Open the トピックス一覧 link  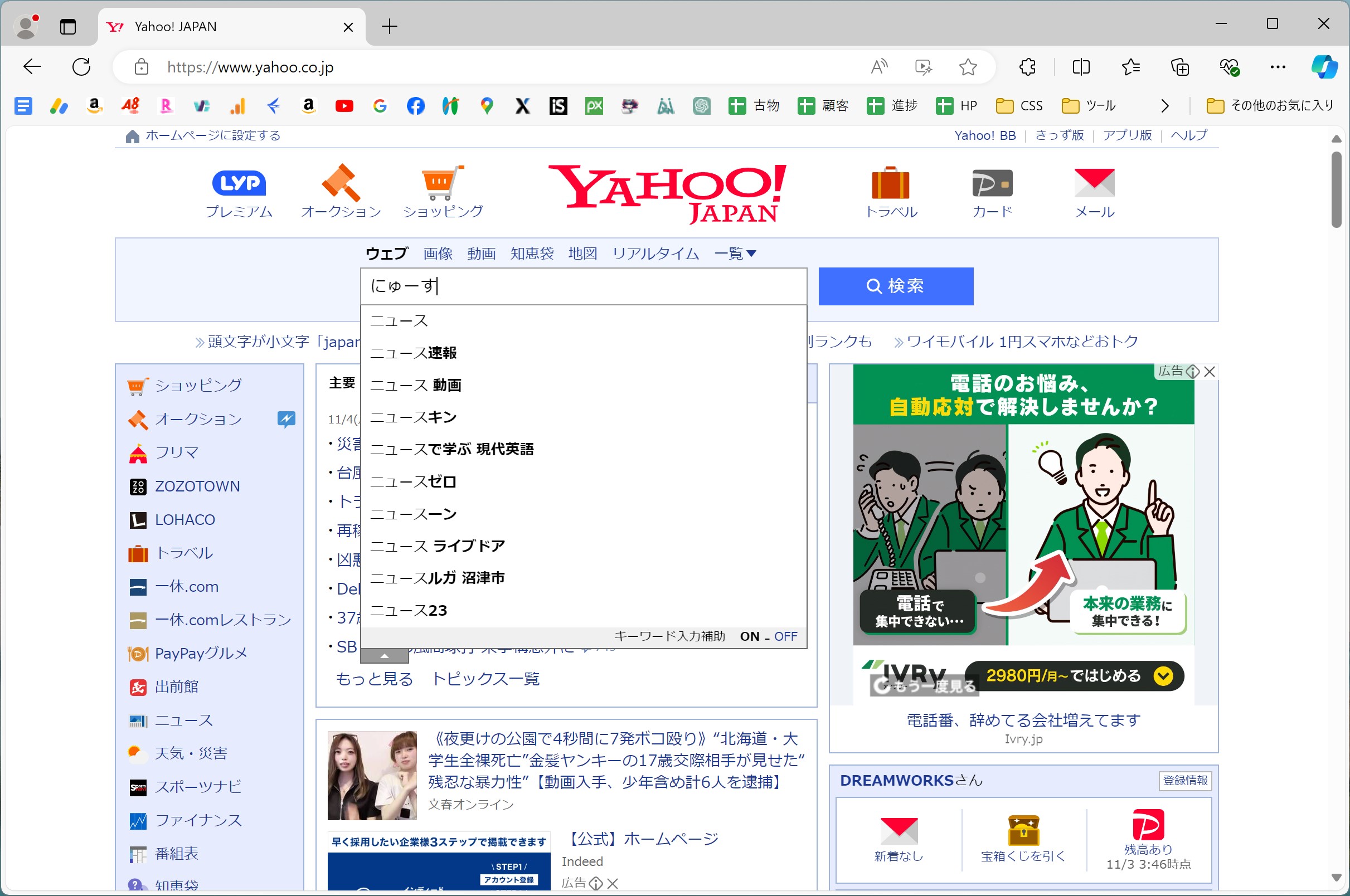[x=485, y=679]
